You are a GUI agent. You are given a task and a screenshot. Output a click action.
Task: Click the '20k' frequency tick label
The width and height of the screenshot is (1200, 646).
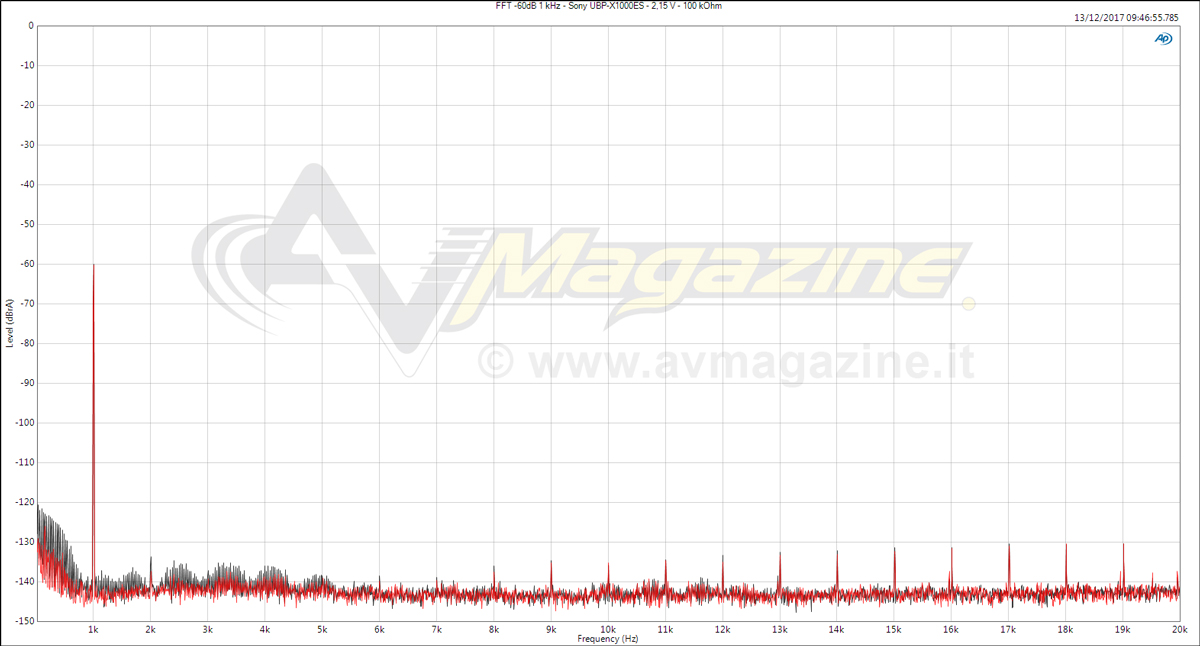(x=1179, y=630)
